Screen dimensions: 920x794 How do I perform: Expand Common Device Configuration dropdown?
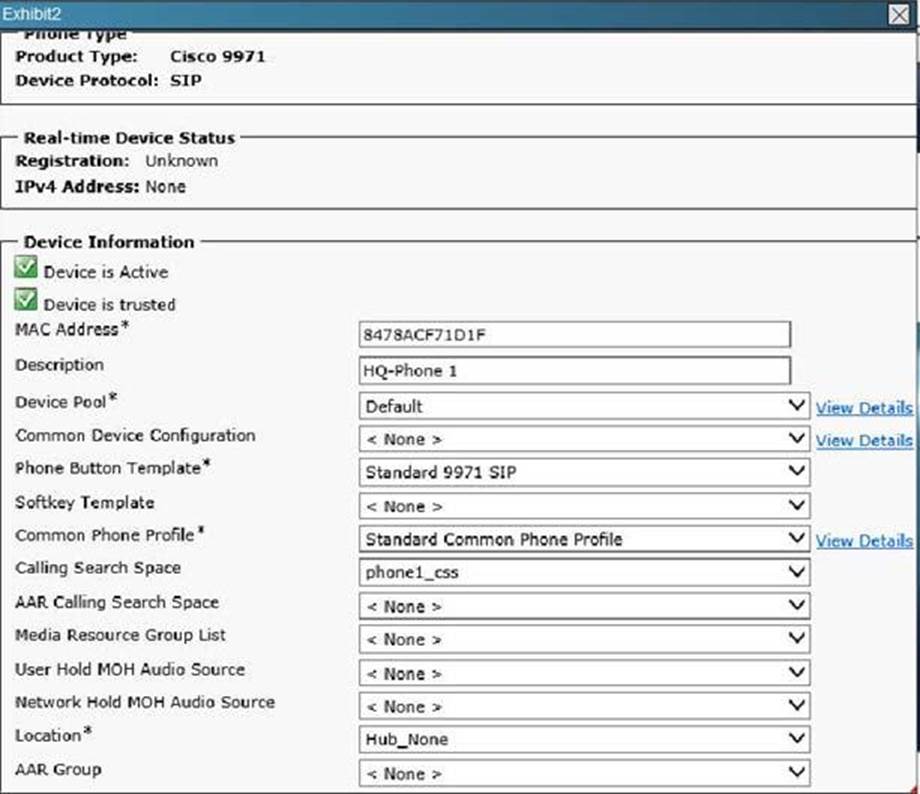[x=584, y=439]
